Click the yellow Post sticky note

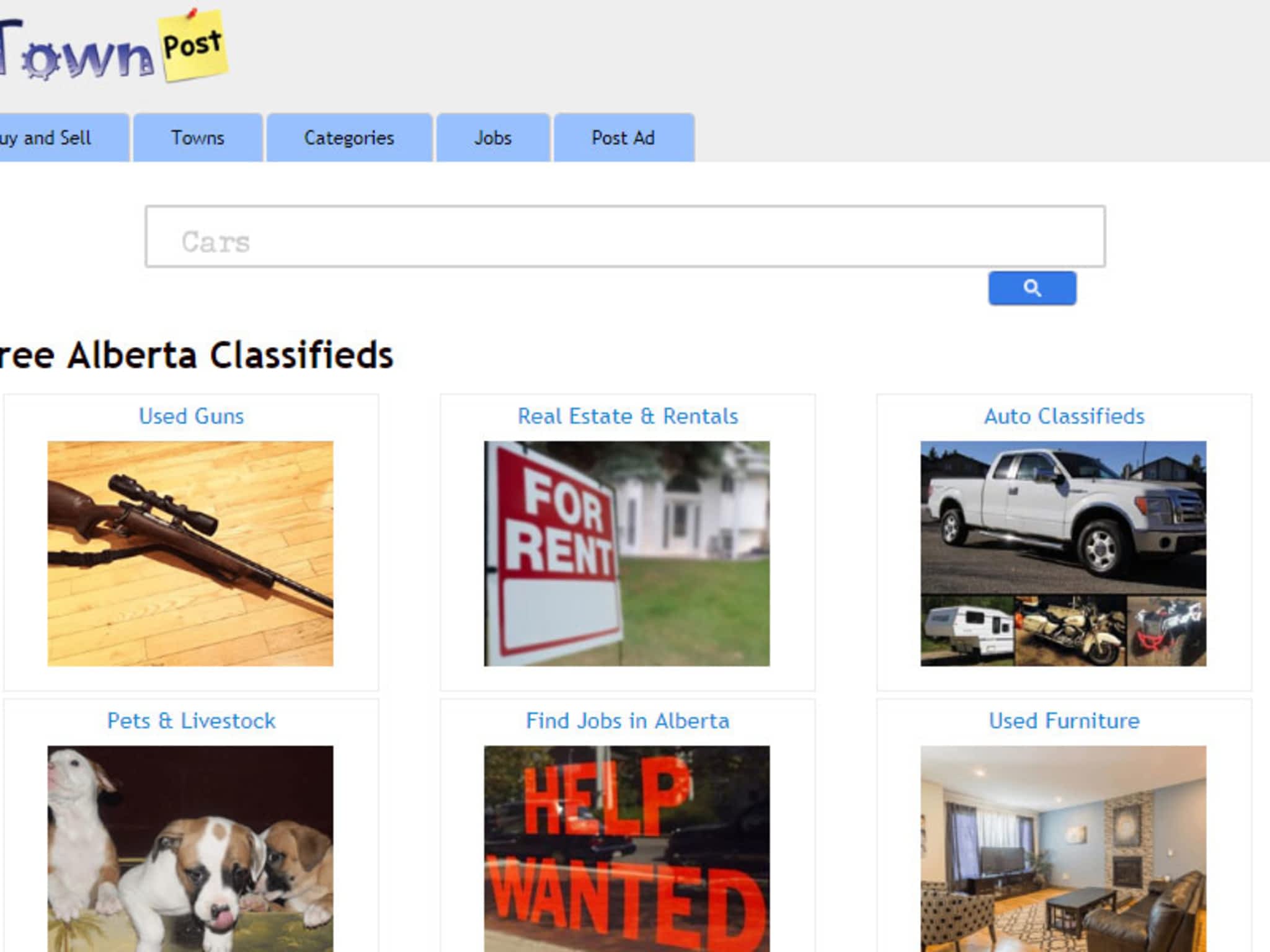pos(193,45)
